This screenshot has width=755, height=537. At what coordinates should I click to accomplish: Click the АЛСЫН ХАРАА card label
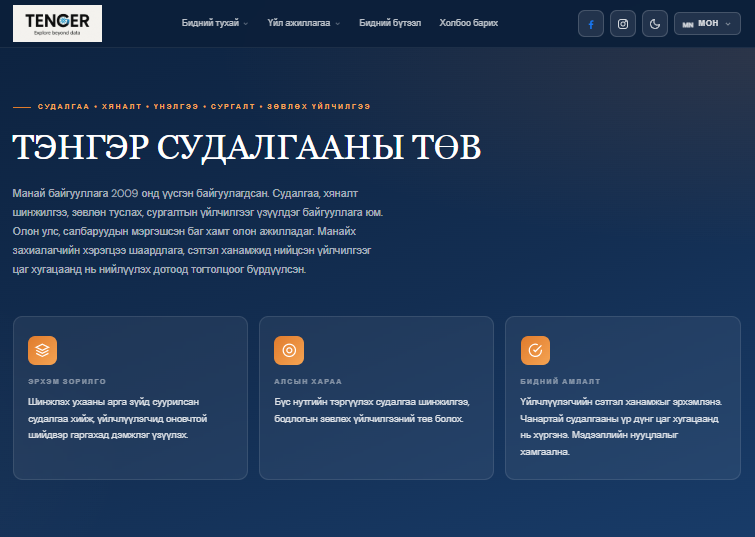point(308,381)
